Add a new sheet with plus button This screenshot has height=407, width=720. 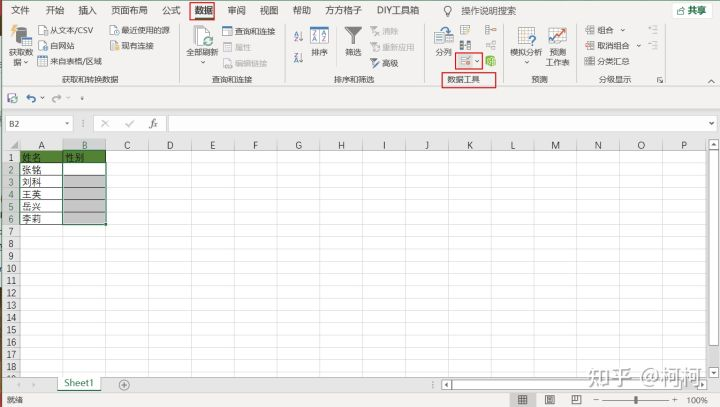[x=124, y=385]
